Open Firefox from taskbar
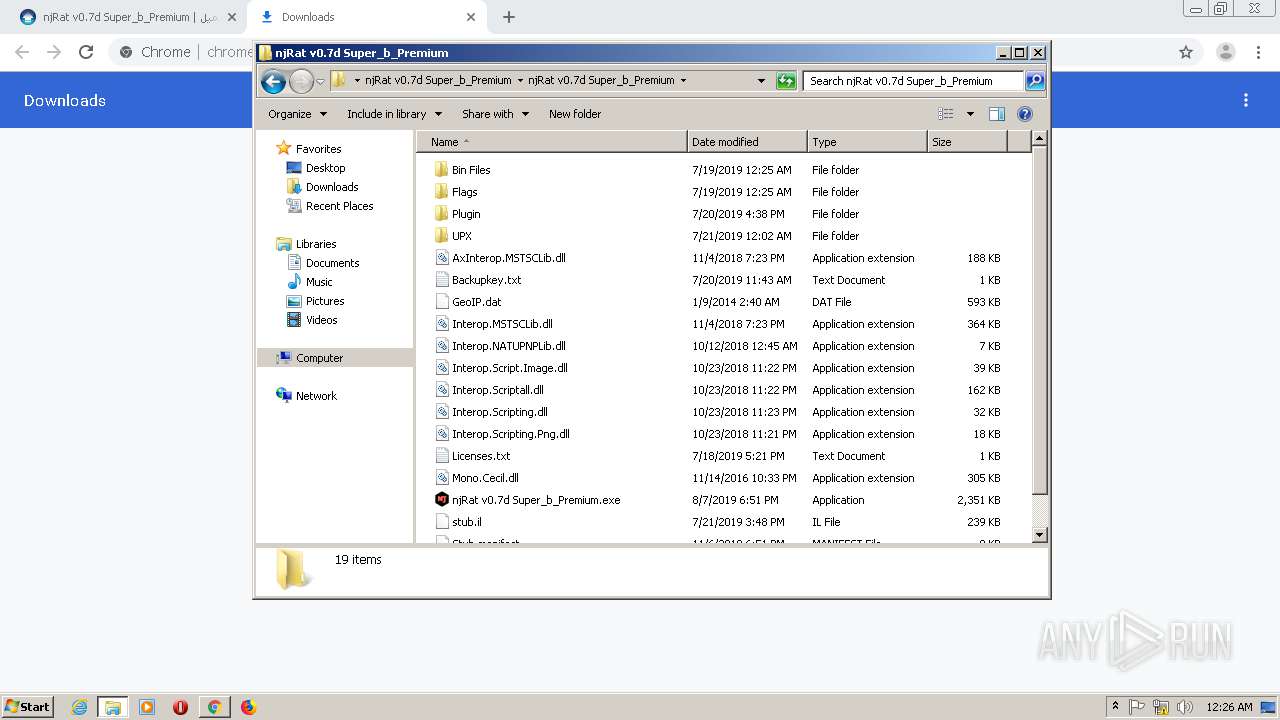Screen dimensions: 1280x720 pos(248,707)
